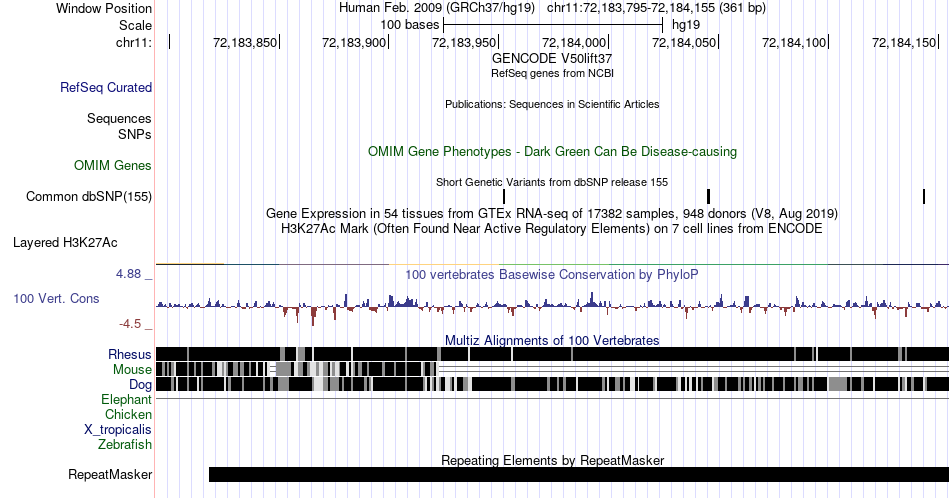Viewport: 950px width, 498px height.
Task: Click the Rhesus alignment black bar
Action: click(552, 354)
